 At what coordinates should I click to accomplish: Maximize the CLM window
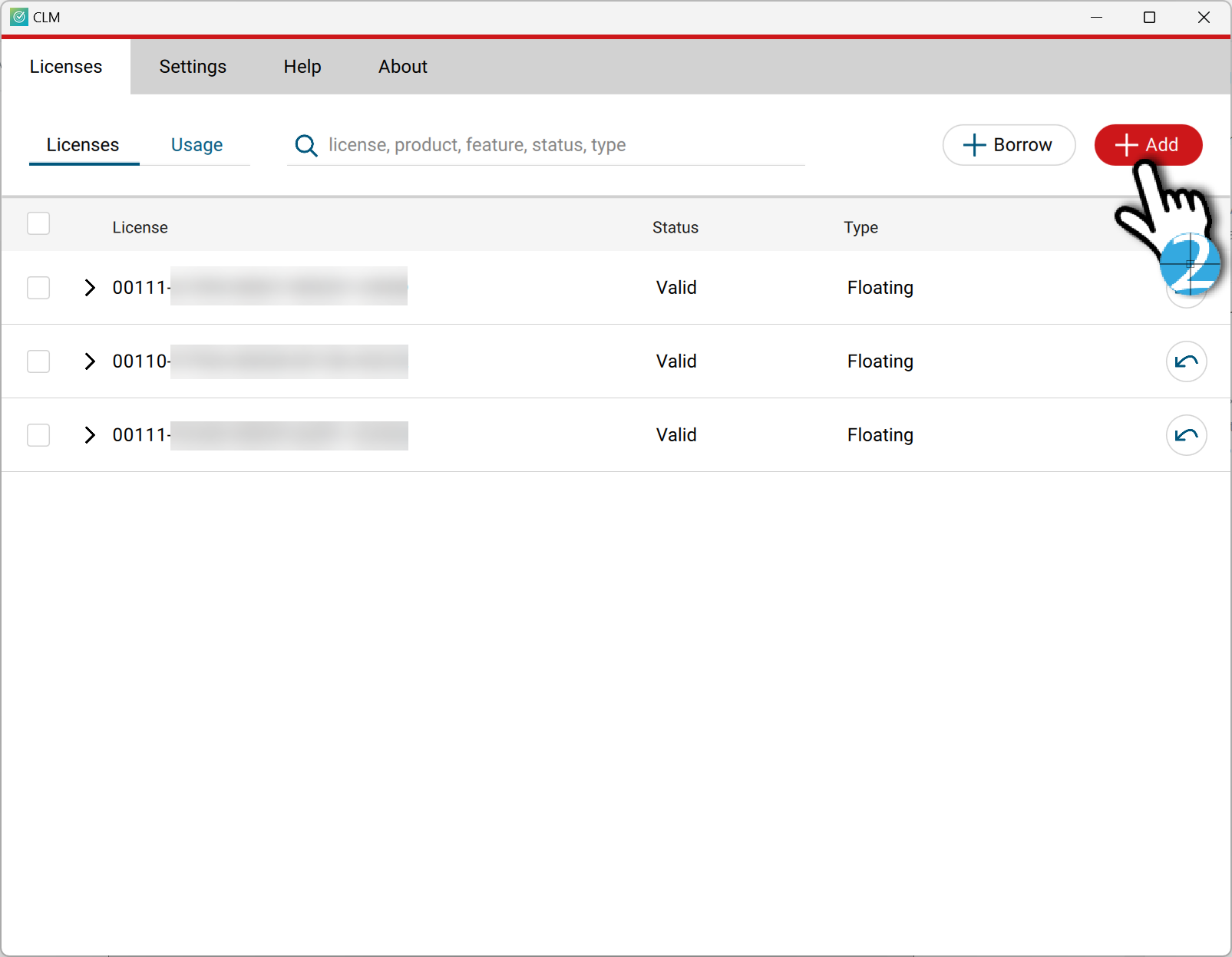pyautogui.click(x=1149, y=17)
